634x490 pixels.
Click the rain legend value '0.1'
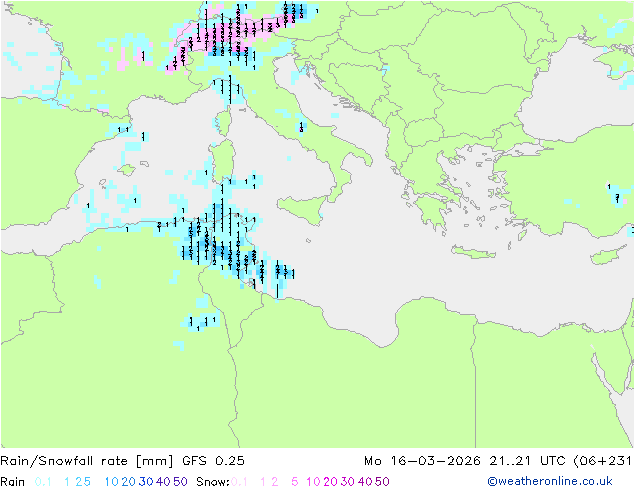[43, 482]
